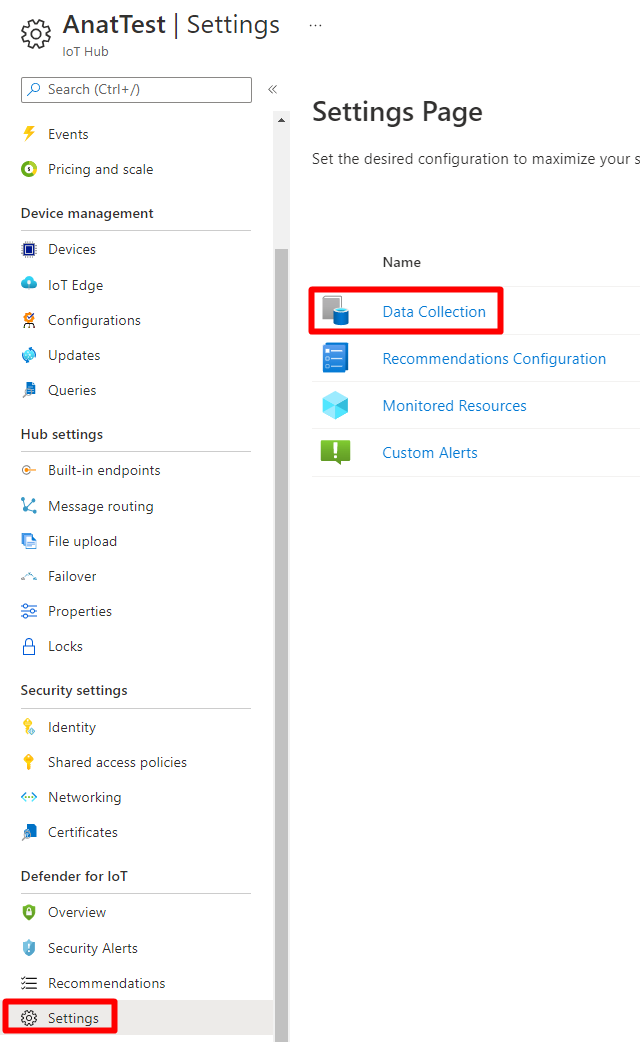Viewport: 640px width, 1042px height.
Task: Click the File upload icon
Action: (31, 540)
